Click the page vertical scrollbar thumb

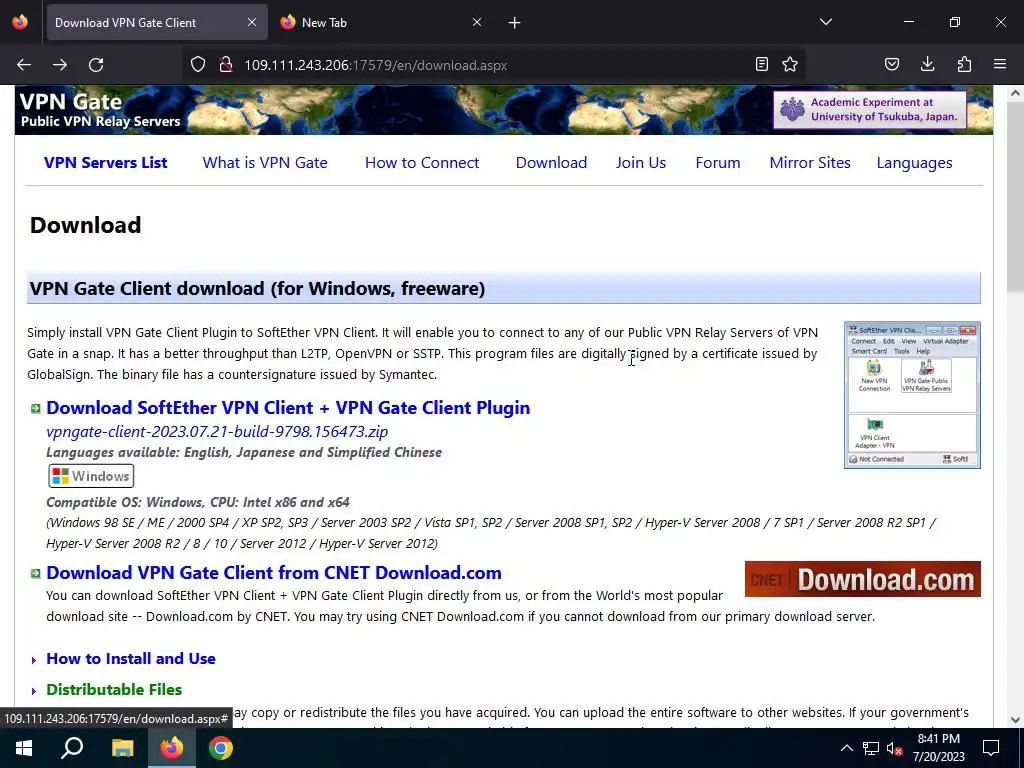pos(1016,196)
